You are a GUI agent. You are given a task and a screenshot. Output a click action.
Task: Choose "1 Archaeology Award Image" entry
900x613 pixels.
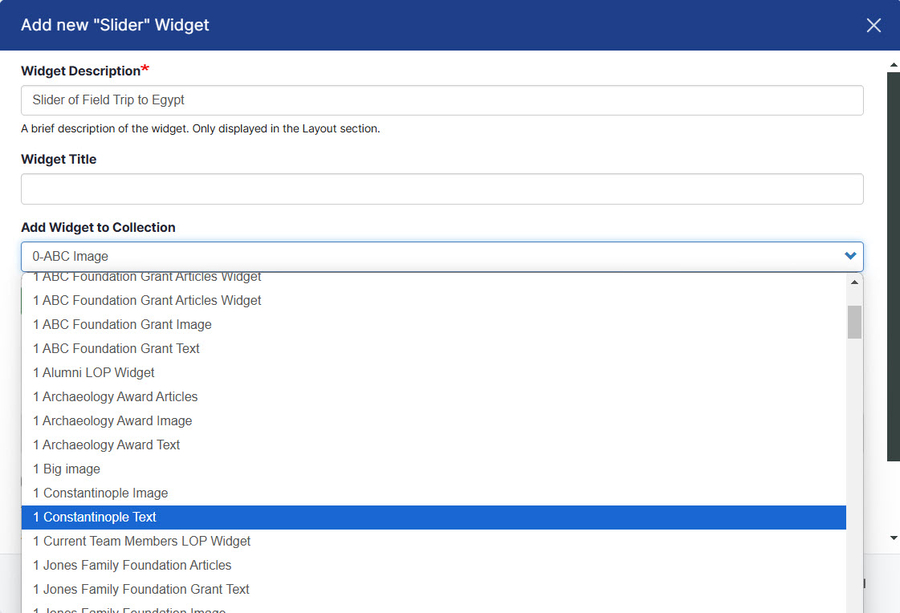click(112, 421)
